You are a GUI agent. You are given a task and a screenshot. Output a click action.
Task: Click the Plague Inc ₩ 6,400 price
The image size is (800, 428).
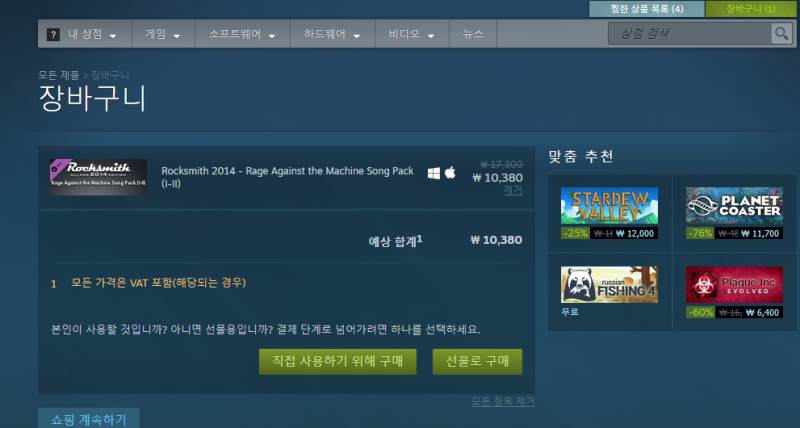pos(762,312)
